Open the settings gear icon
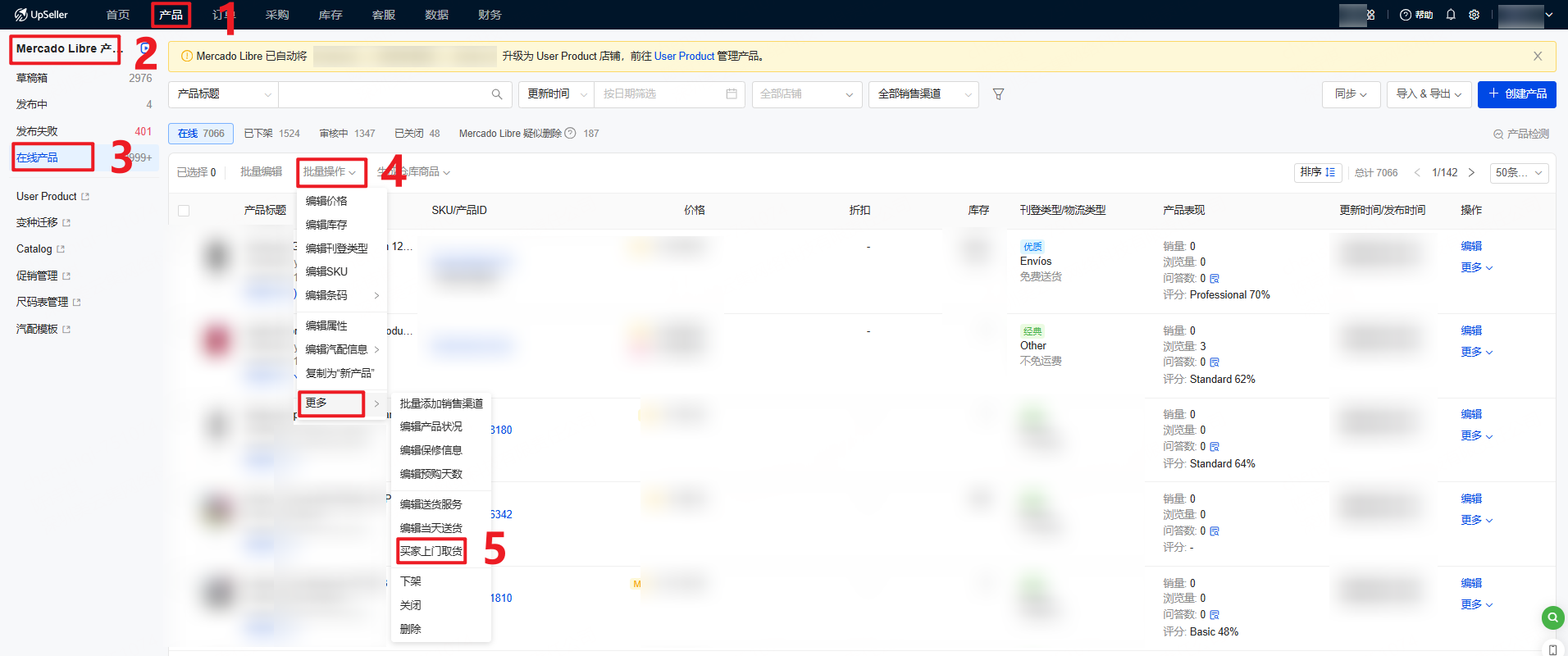 coord(1474,15)
